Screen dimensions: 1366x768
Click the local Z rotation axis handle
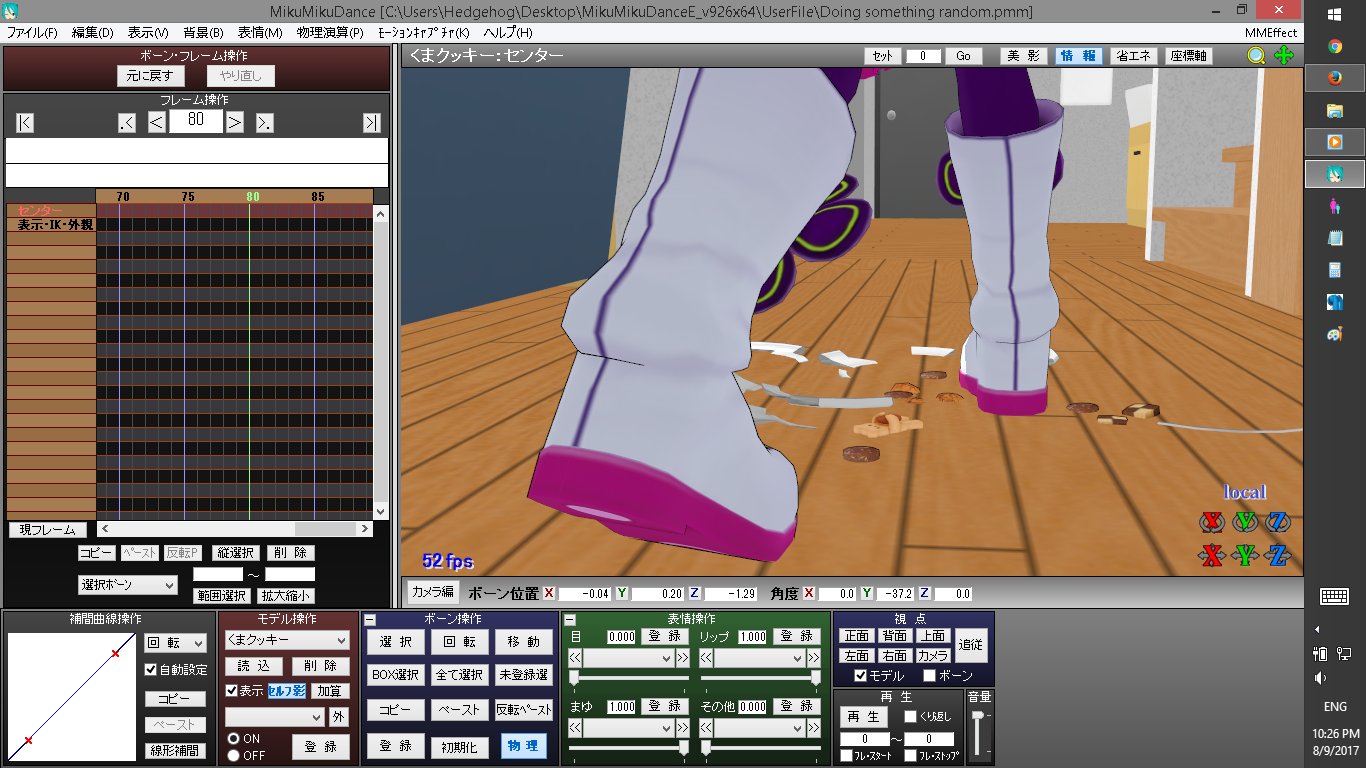tap(1277, 521)
